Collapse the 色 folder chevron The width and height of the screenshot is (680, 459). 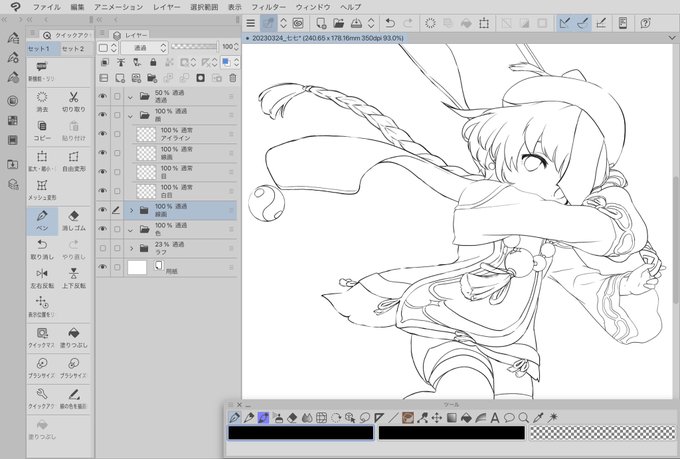tap(131, 230)
